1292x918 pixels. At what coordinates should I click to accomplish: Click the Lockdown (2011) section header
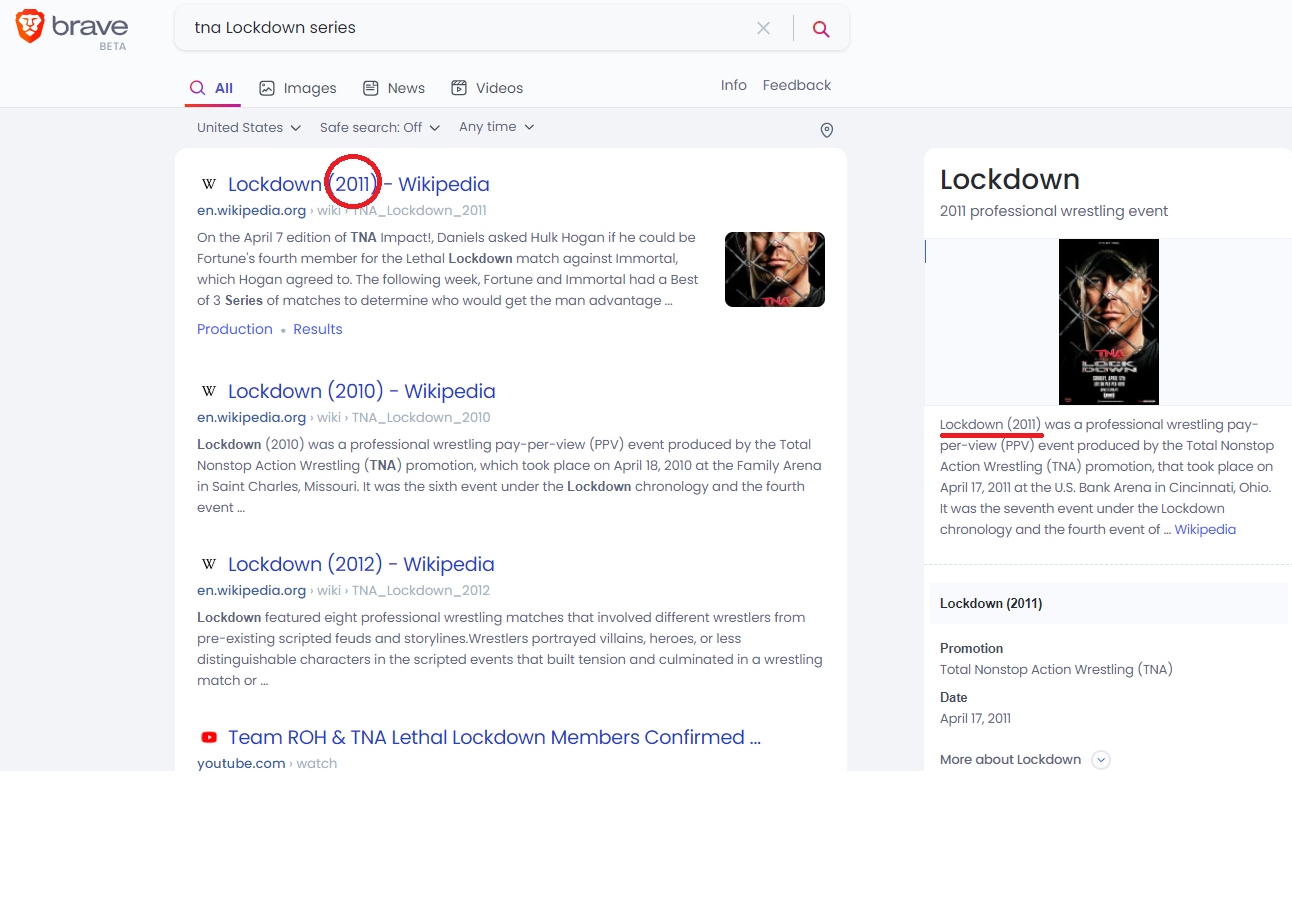1109,604
